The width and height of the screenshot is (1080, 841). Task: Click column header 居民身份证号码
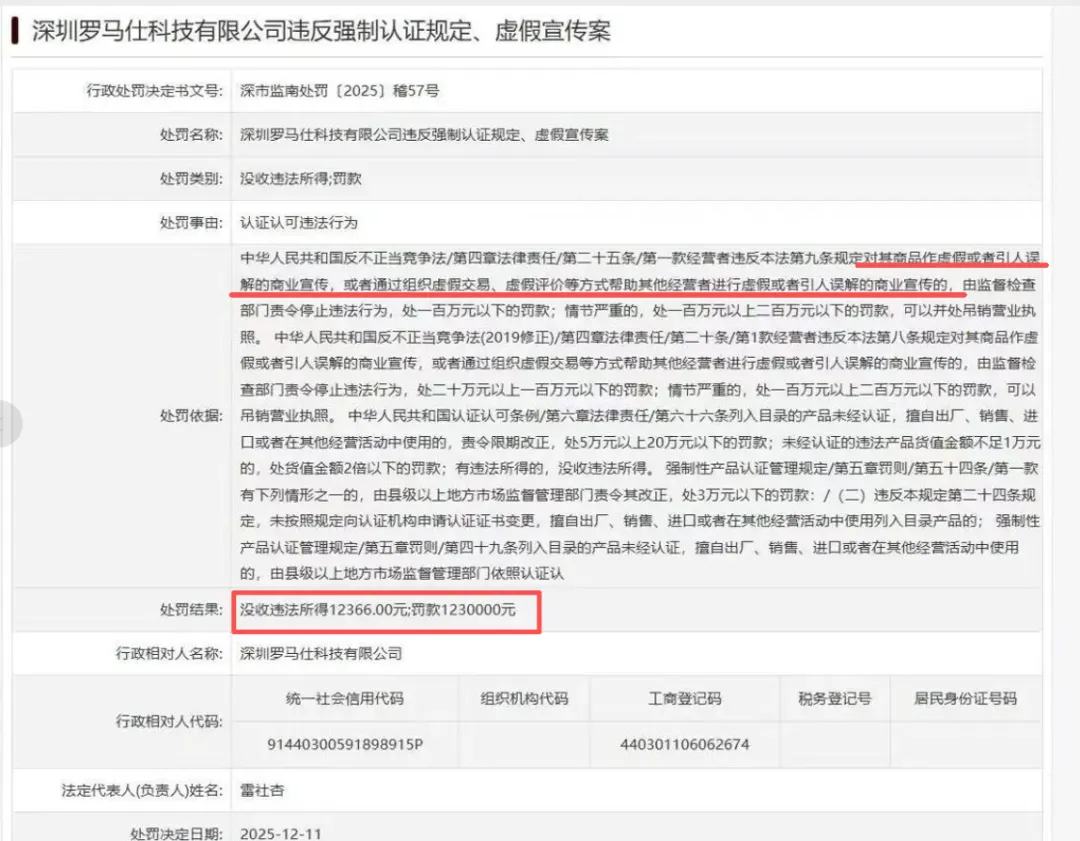[965, 699]
